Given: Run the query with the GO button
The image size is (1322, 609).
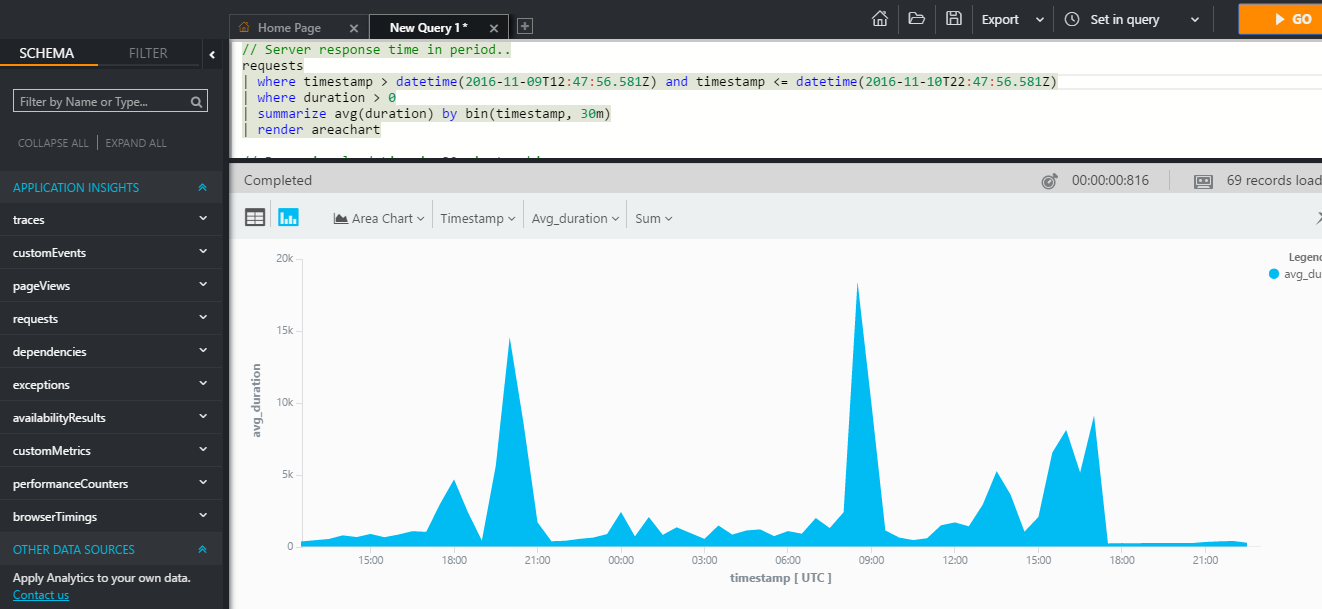Looking at the screenshot, I should [1290, 19].
